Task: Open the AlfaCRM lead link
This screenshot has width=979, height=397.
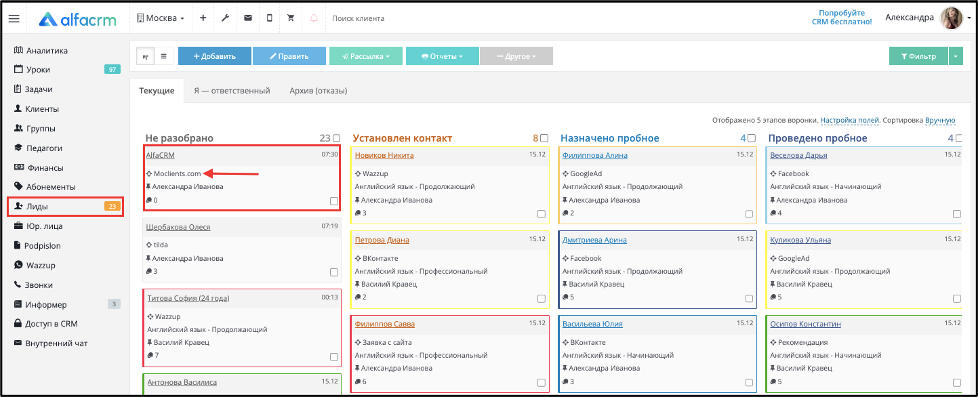Action: click(160, 155)
